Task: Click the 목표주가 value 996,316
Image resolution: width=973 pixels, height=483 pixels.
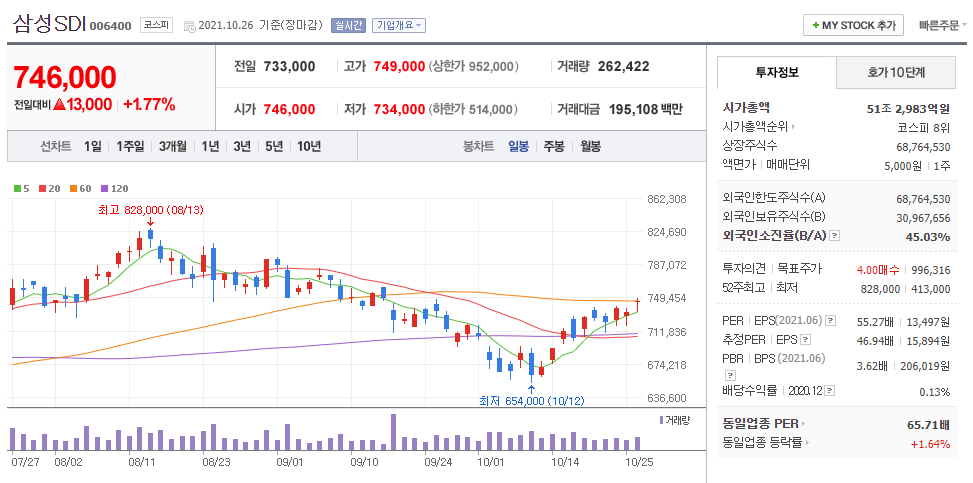Action: [931, 269]
